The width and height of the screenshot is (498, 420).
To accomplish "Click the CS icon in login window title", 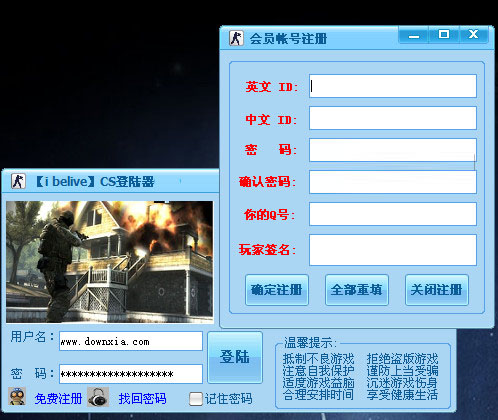I will click(x=18, y=181).
